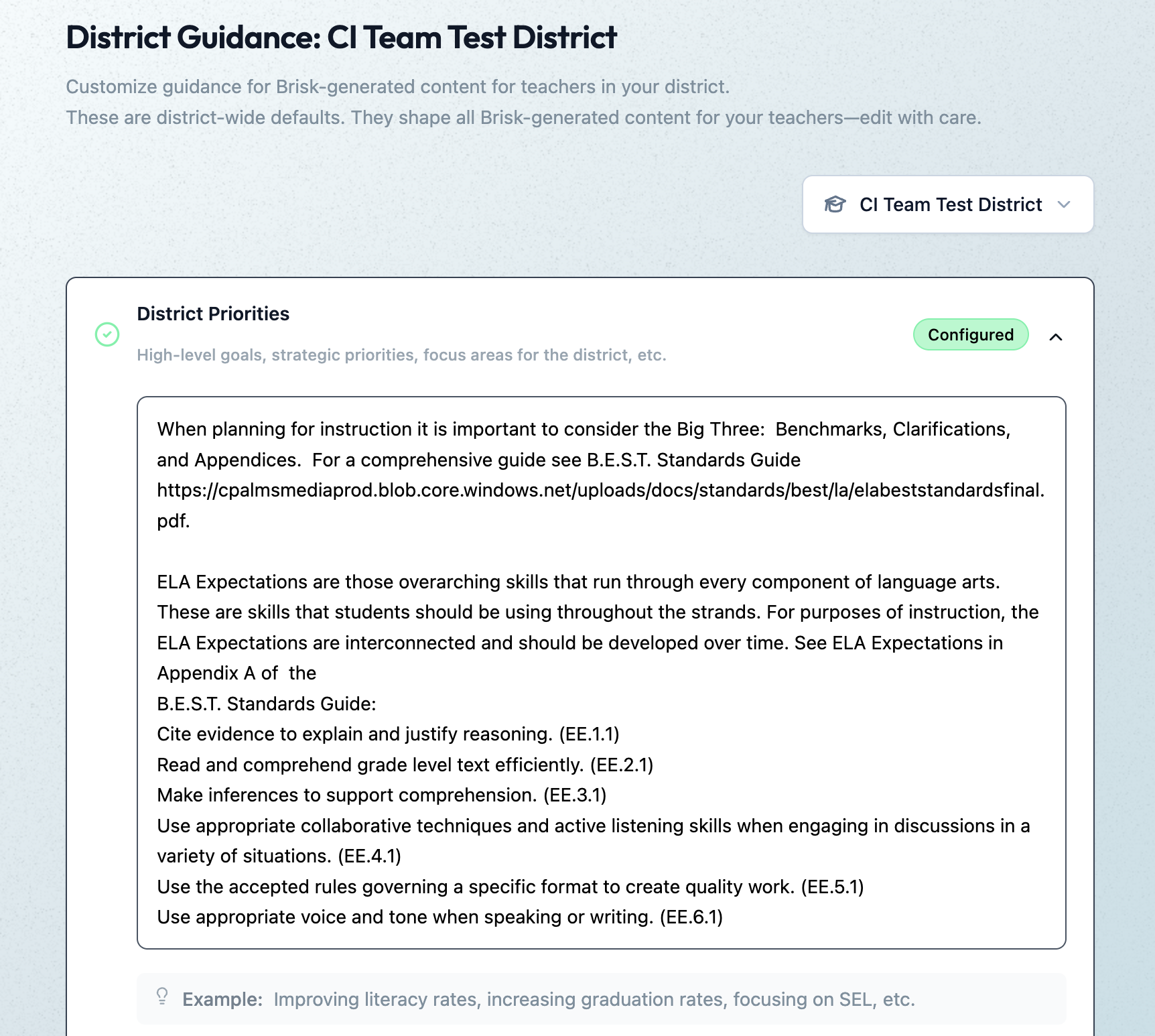
Task: Click the graduation cap icon in district selector
Action: pyautogui.click(x=835, y=204)
